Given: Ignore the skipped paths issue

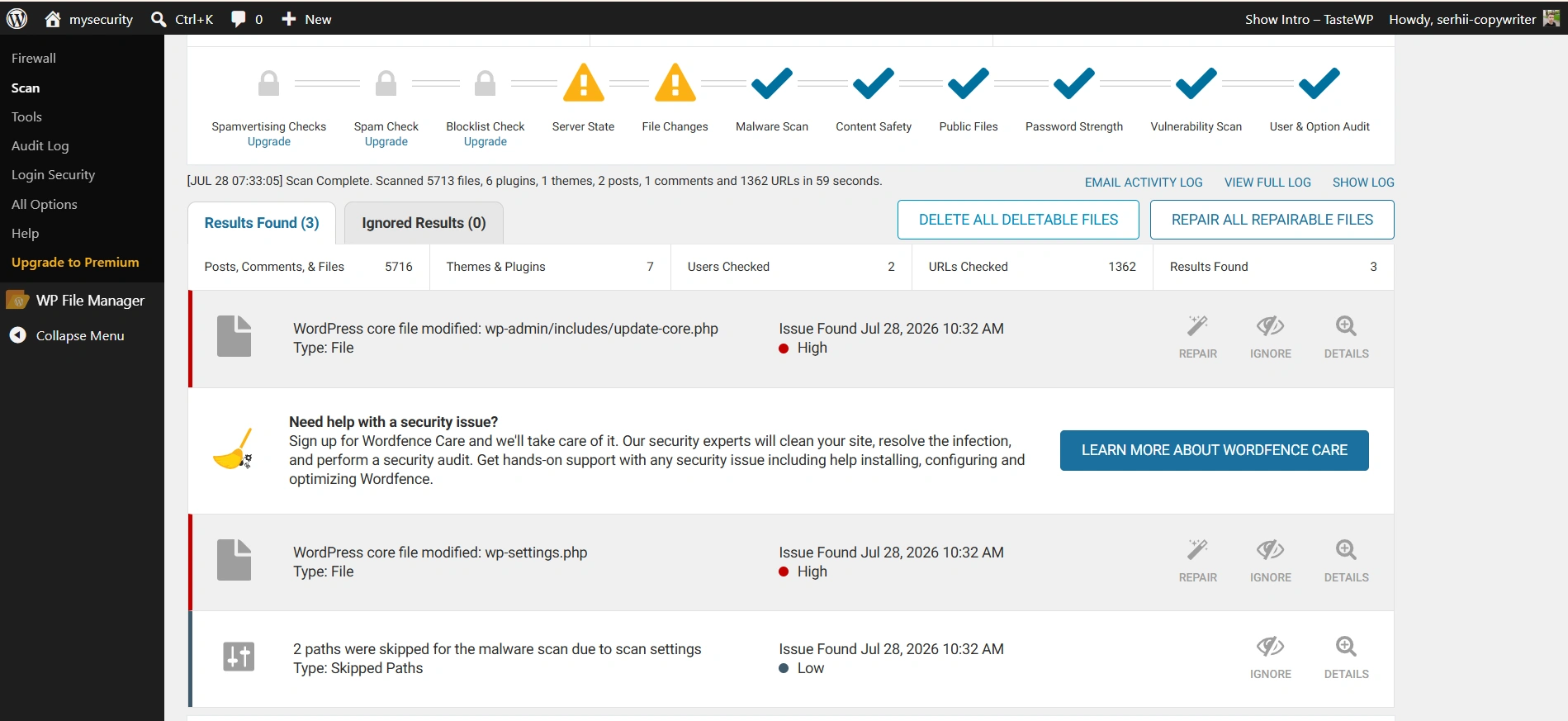Looking at the screenshot, I should tap(1271, 657).
